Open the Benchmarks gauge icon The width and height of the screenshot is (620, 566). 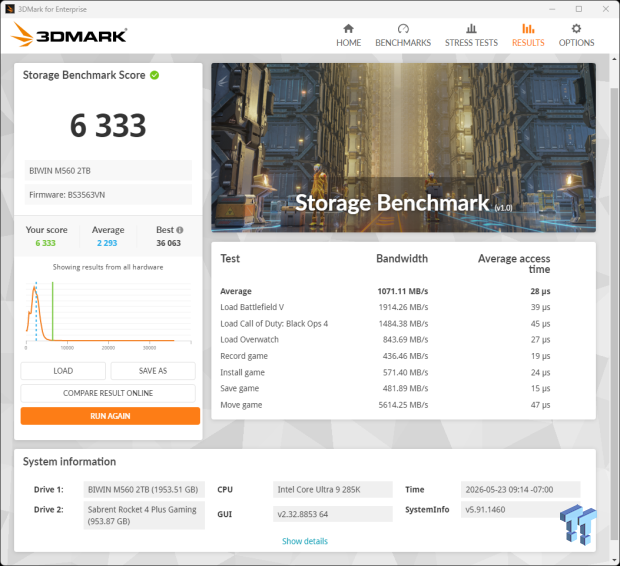point(403,28)
